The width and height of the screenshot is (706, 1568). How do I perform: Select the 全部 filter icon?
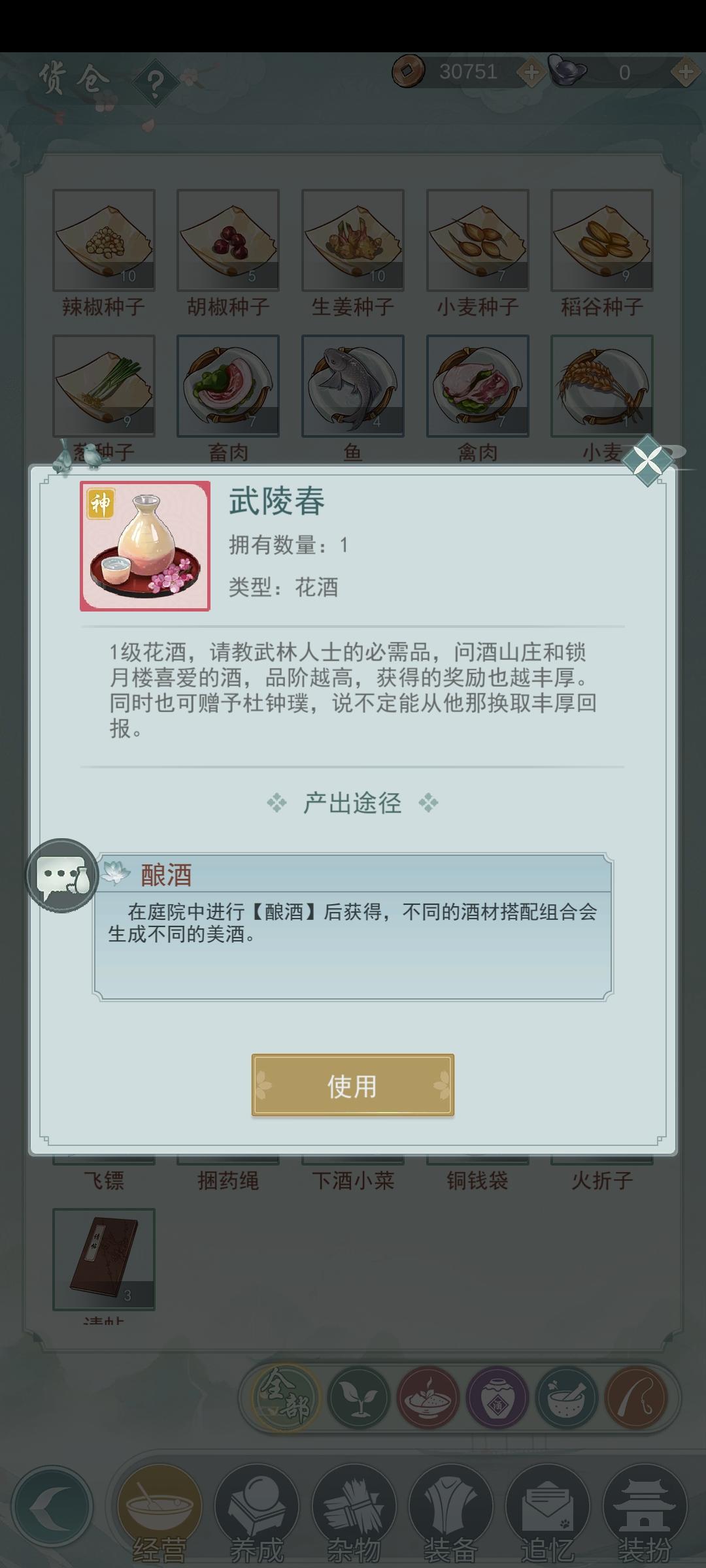[x=285, y=1397]
